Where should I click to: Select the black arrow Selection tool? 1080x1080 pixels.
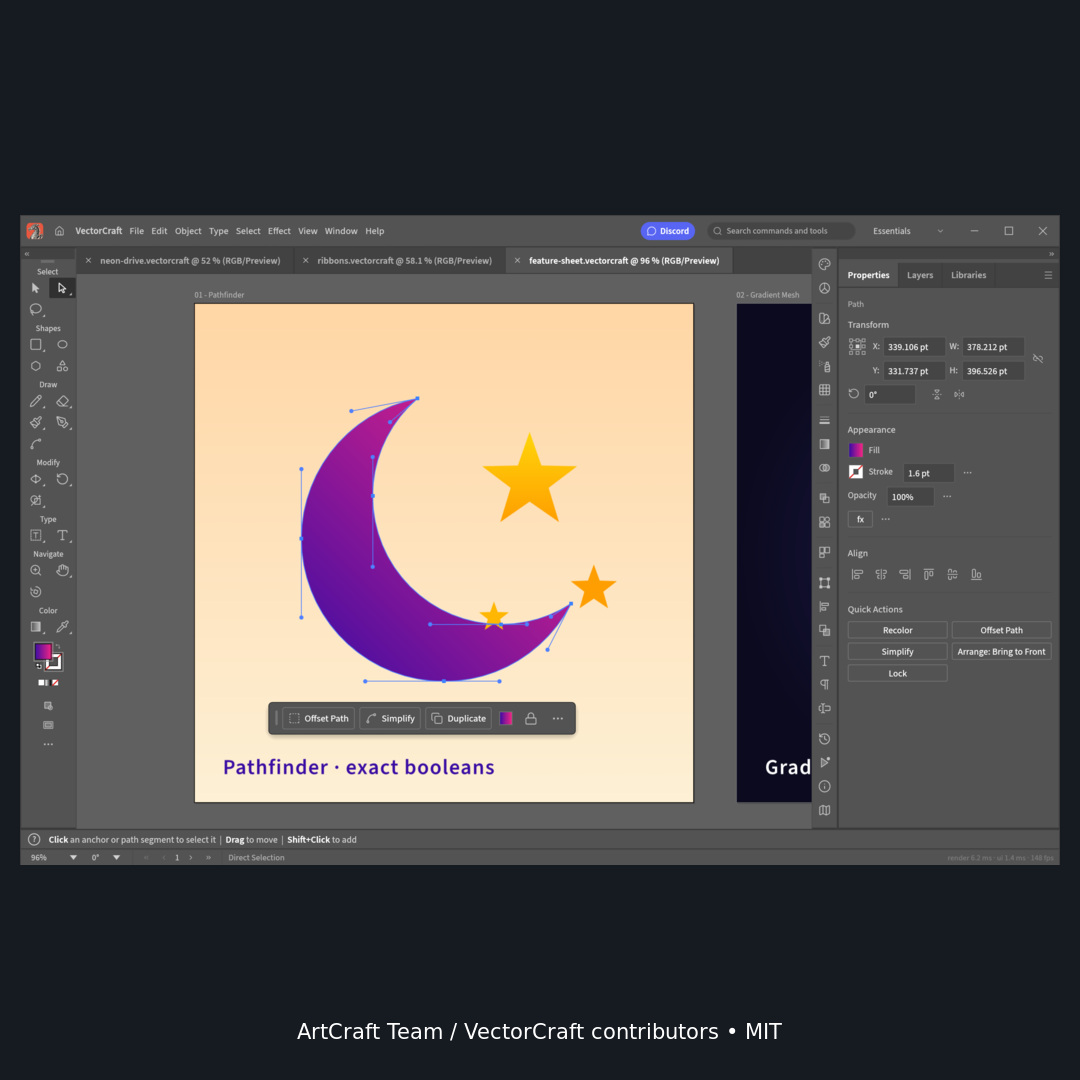36,288
